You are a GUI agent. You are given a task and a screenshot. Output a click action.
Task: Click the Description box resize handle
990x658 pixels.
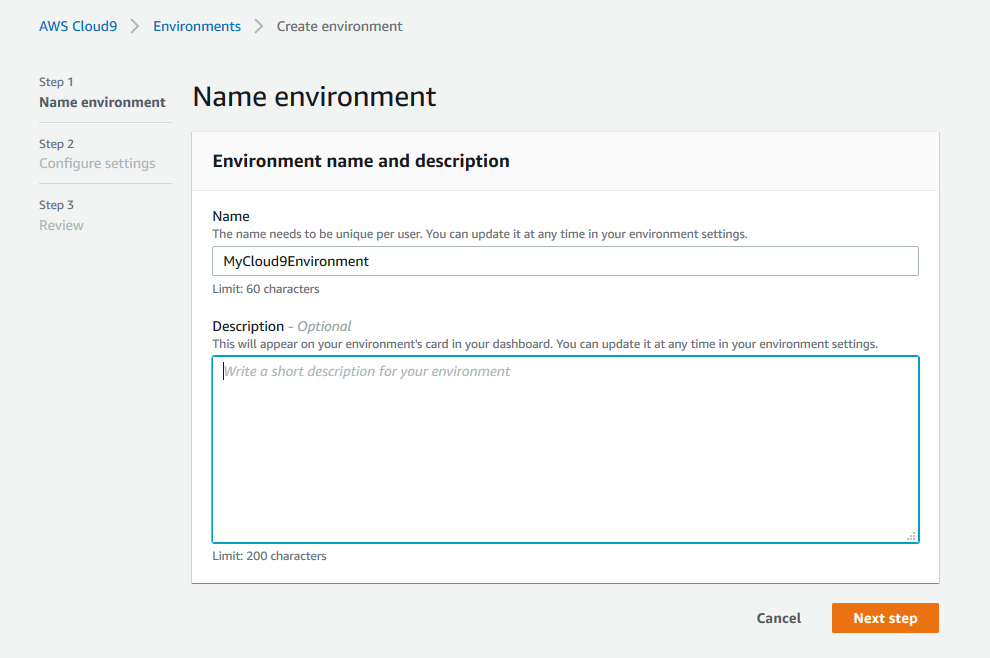911,536
